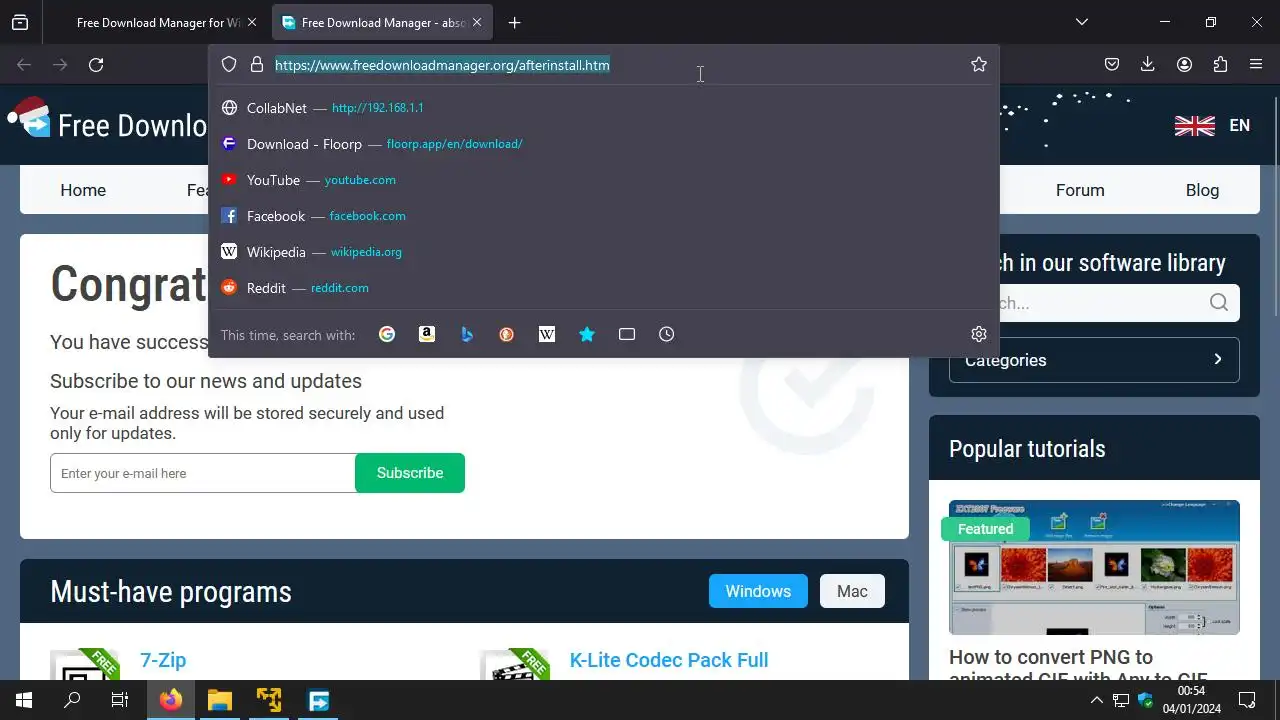
Task: Open the Downloads toolbar icon
Action: (1148, 65)
